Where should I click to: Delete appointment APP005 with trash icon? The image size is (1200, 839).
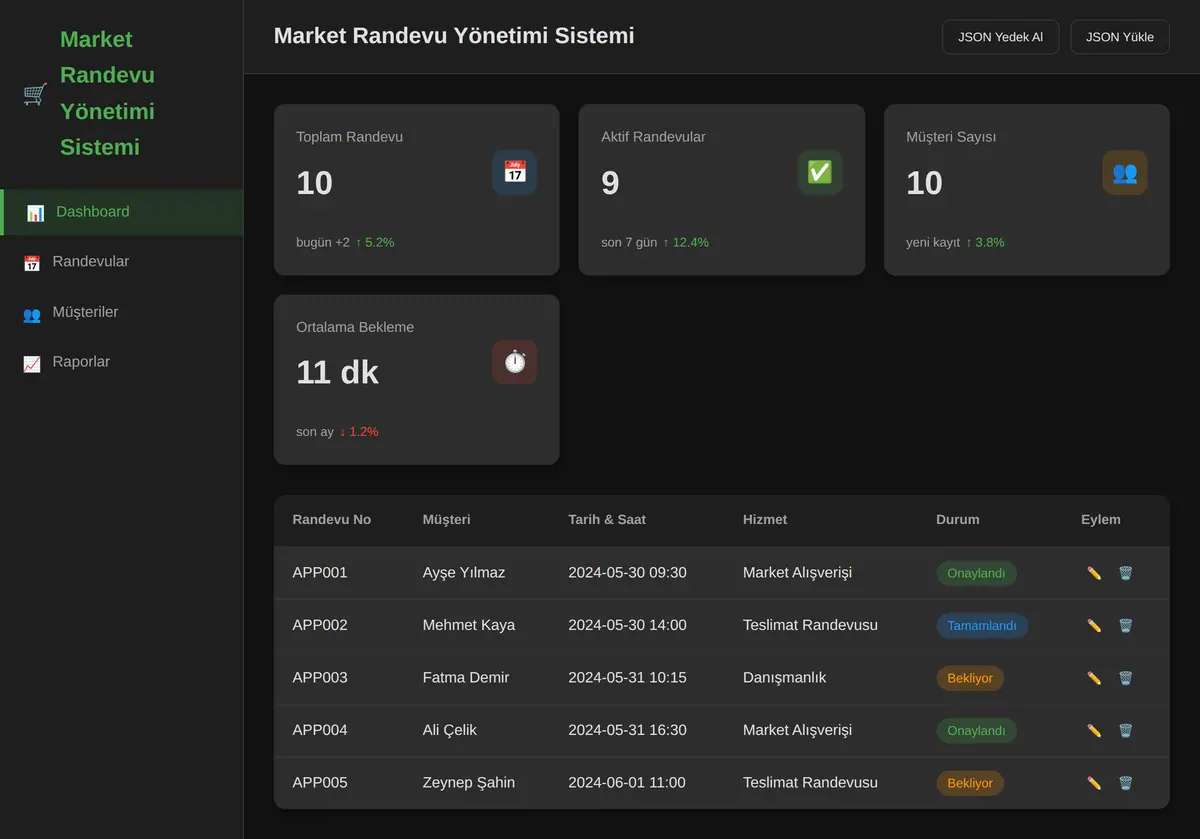point(1125,783)
